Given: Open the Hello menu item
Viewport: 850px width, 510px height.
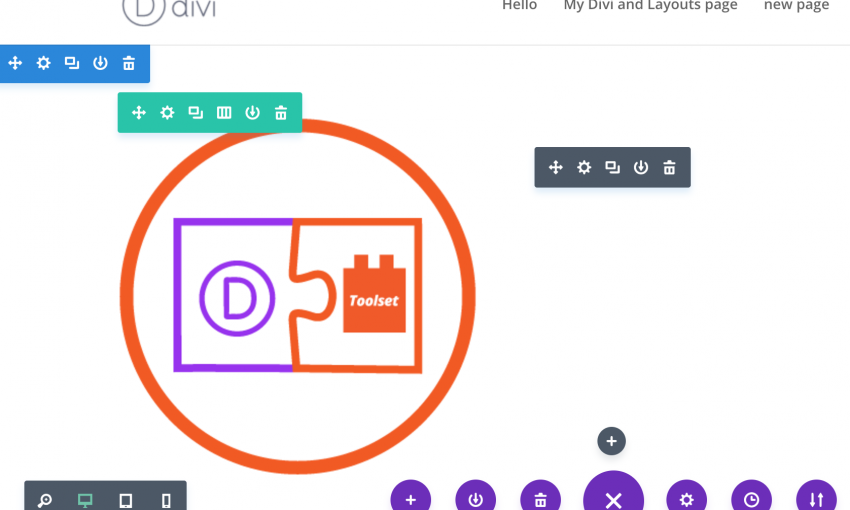Looking at the screenshot, I should (519, 5).
